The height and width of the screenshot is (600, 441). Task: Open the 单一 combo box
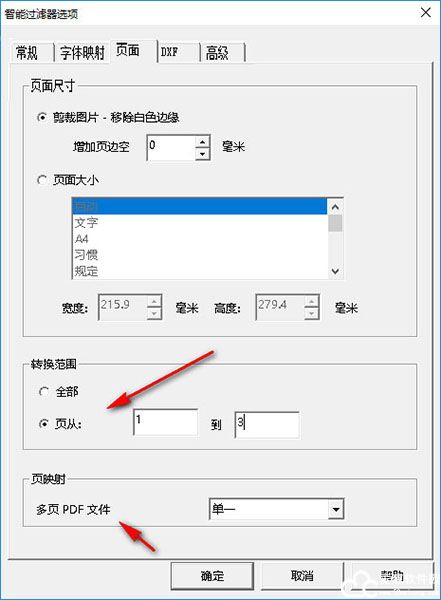click(276, 509)
